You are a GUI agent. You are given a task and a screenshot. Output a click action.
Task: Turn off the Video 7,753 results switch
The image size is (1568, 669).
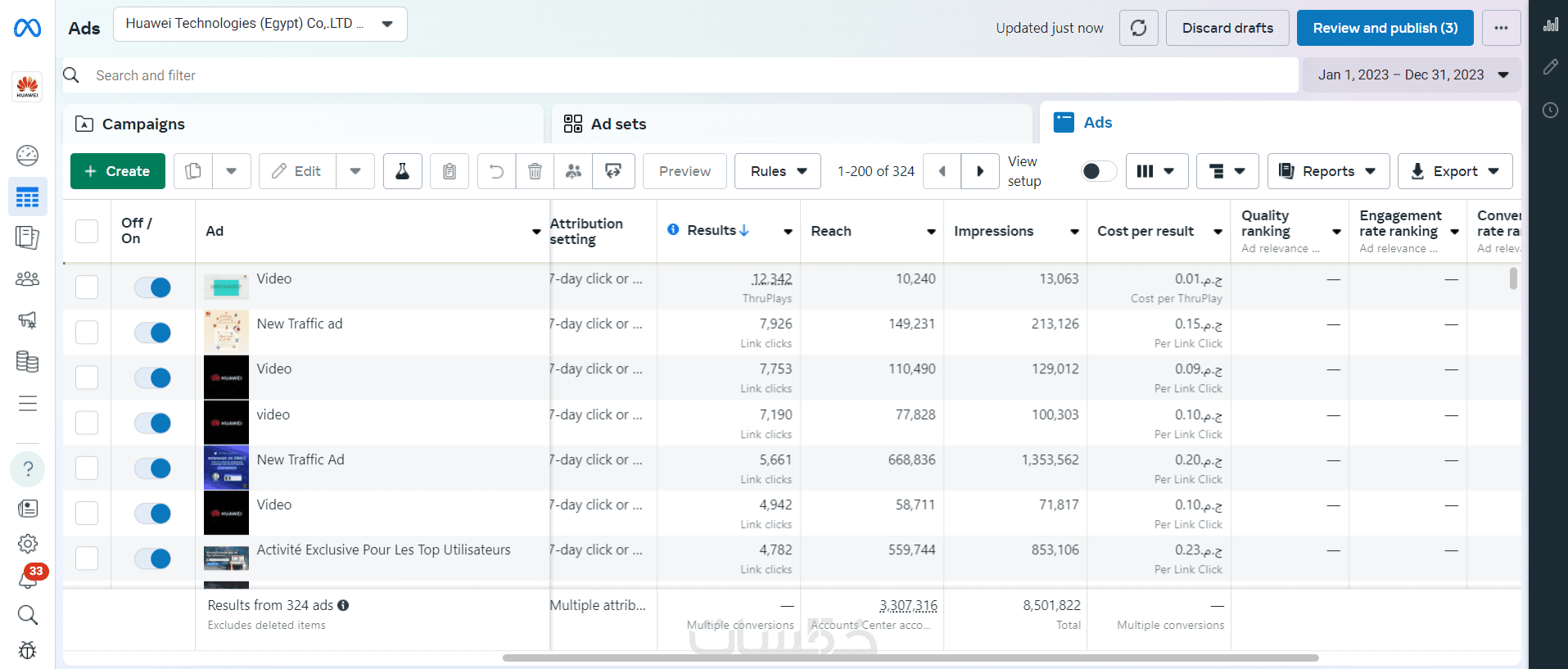pyautogui.click(x=152, y=377)
